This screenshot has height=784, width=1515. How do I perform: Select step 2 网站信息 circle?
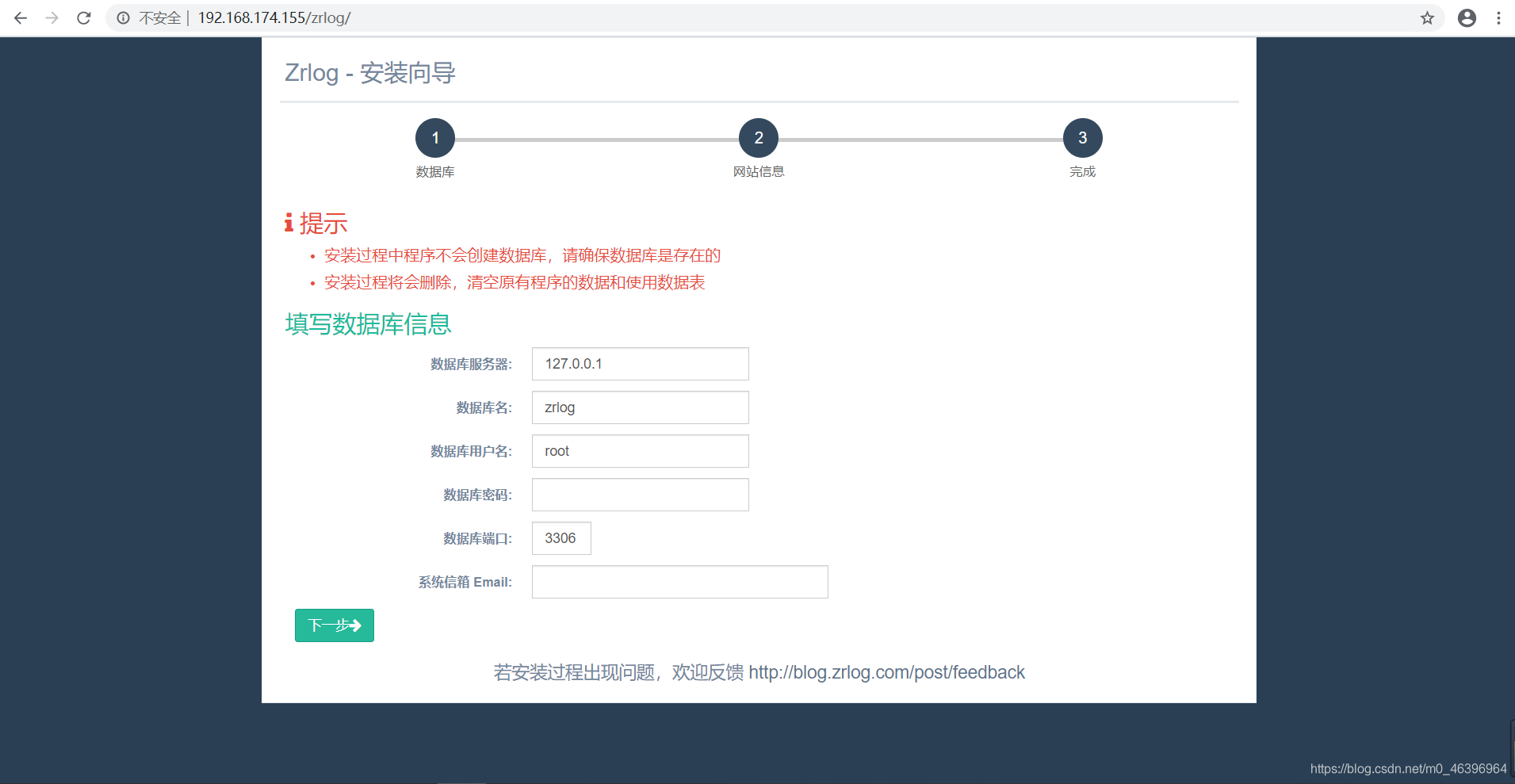click(759, 138)
